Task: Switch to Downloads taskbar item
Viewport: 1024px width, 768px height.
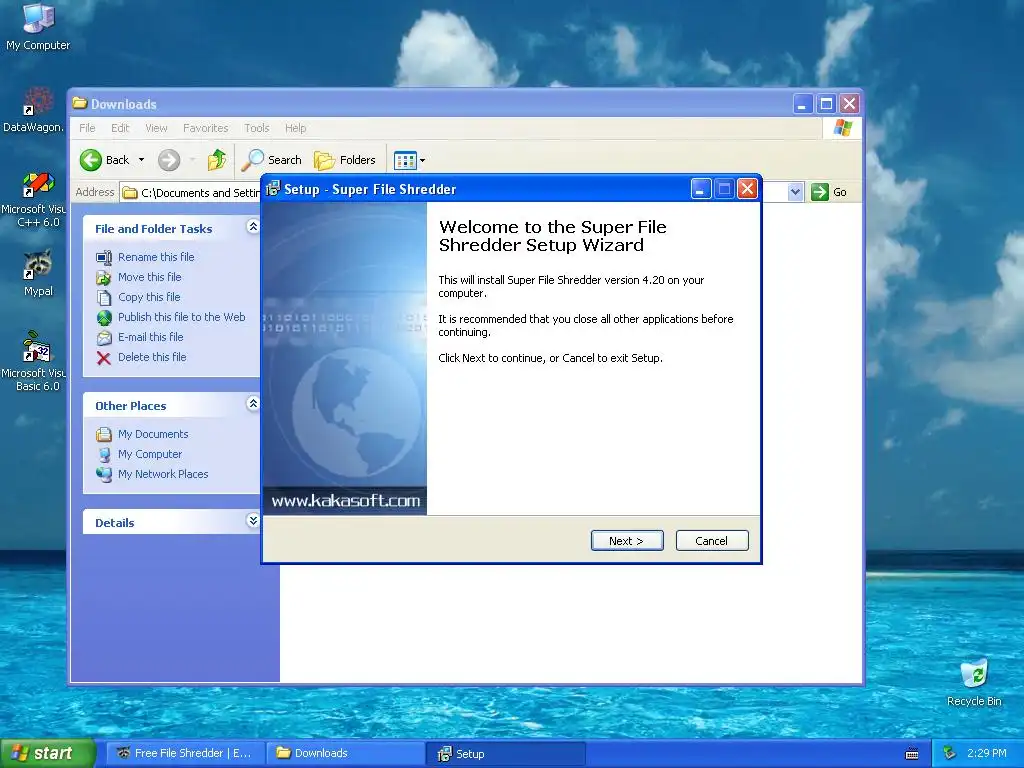Action: point(345,753)
